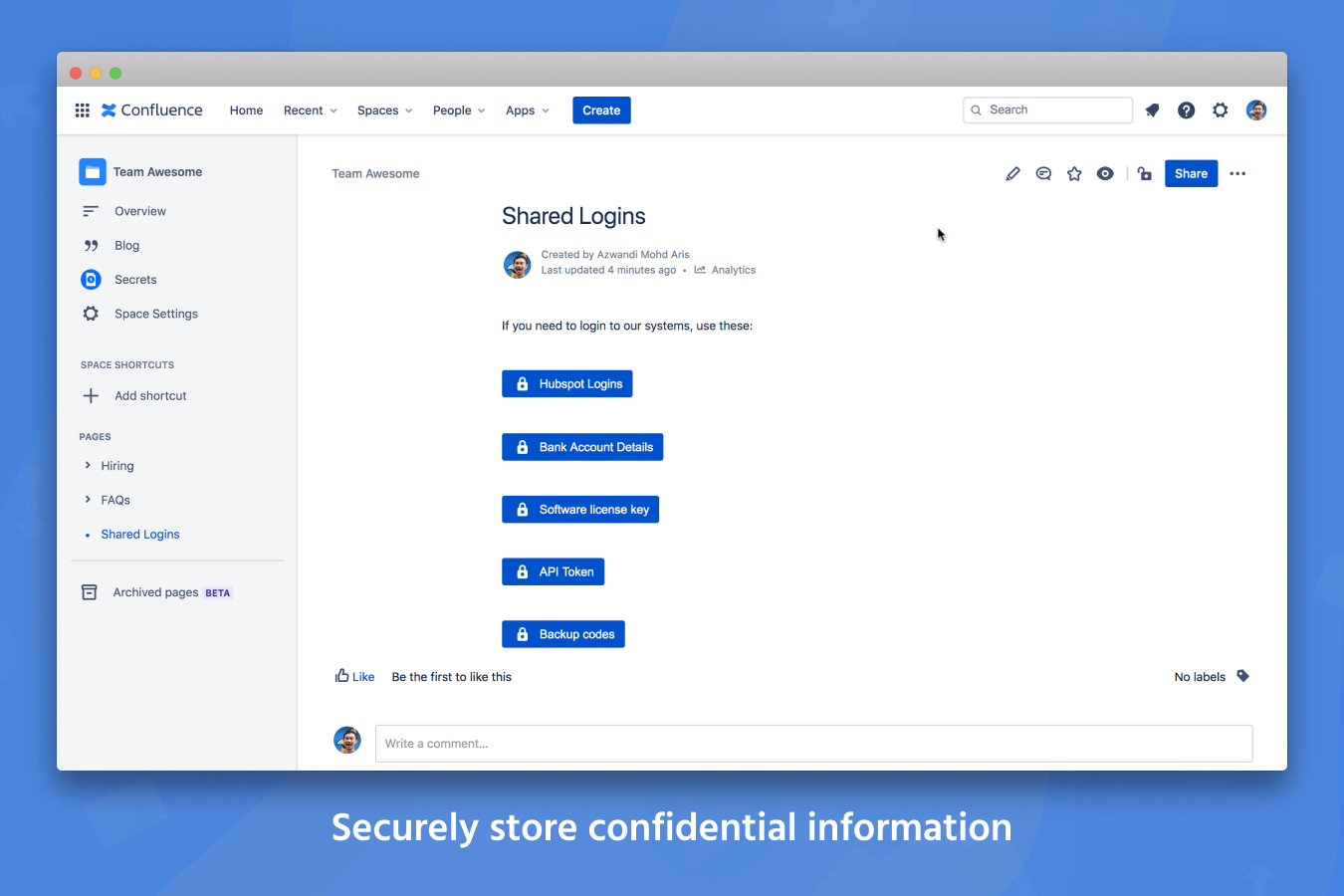Open Overview in the sidebar

(x=140, y=211)
